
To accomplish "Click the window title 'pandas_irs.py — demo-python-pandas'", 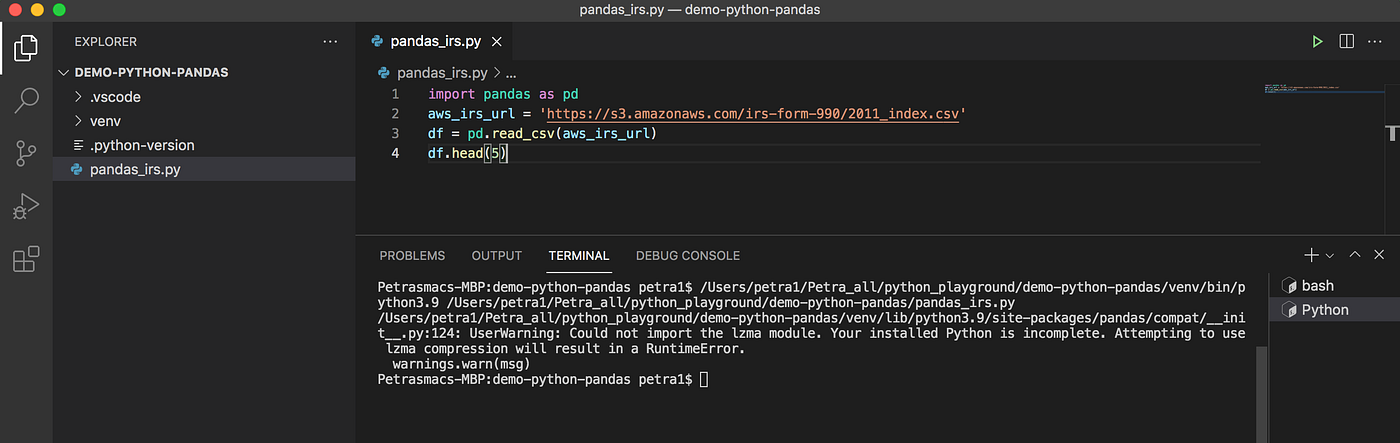I will pos(700,10).
